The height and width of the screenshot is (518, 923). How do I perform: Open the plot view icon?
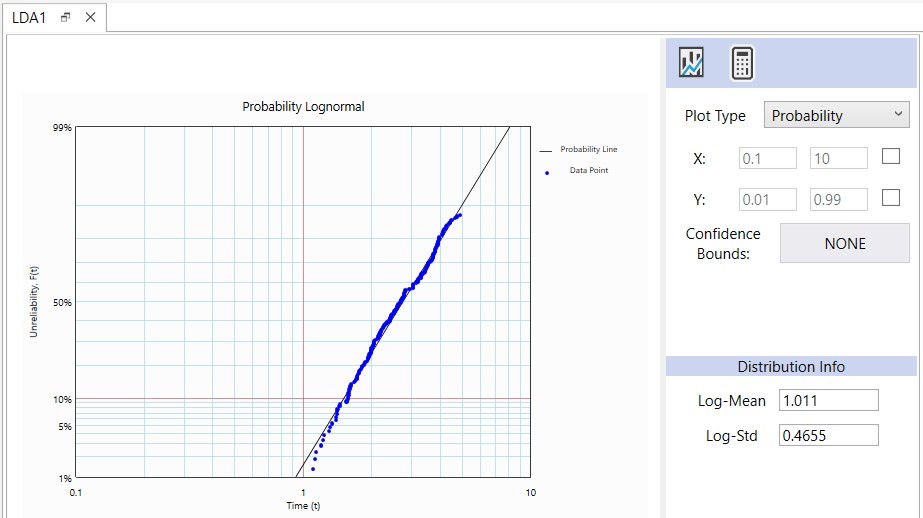[x=691, y=63]
